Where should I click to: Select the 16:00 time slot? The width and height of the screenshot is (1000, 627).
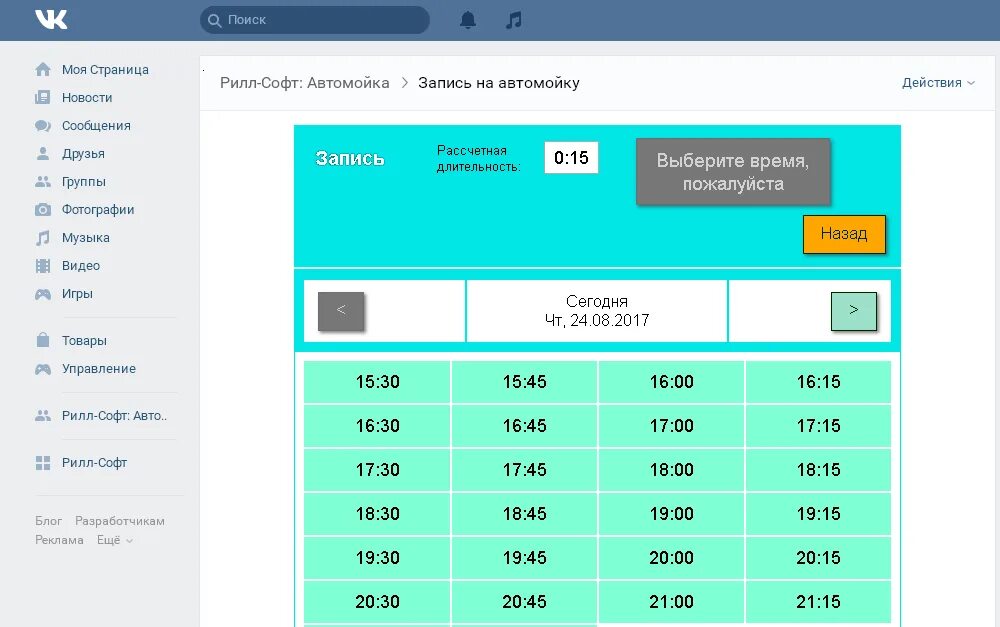coord(671,381)
